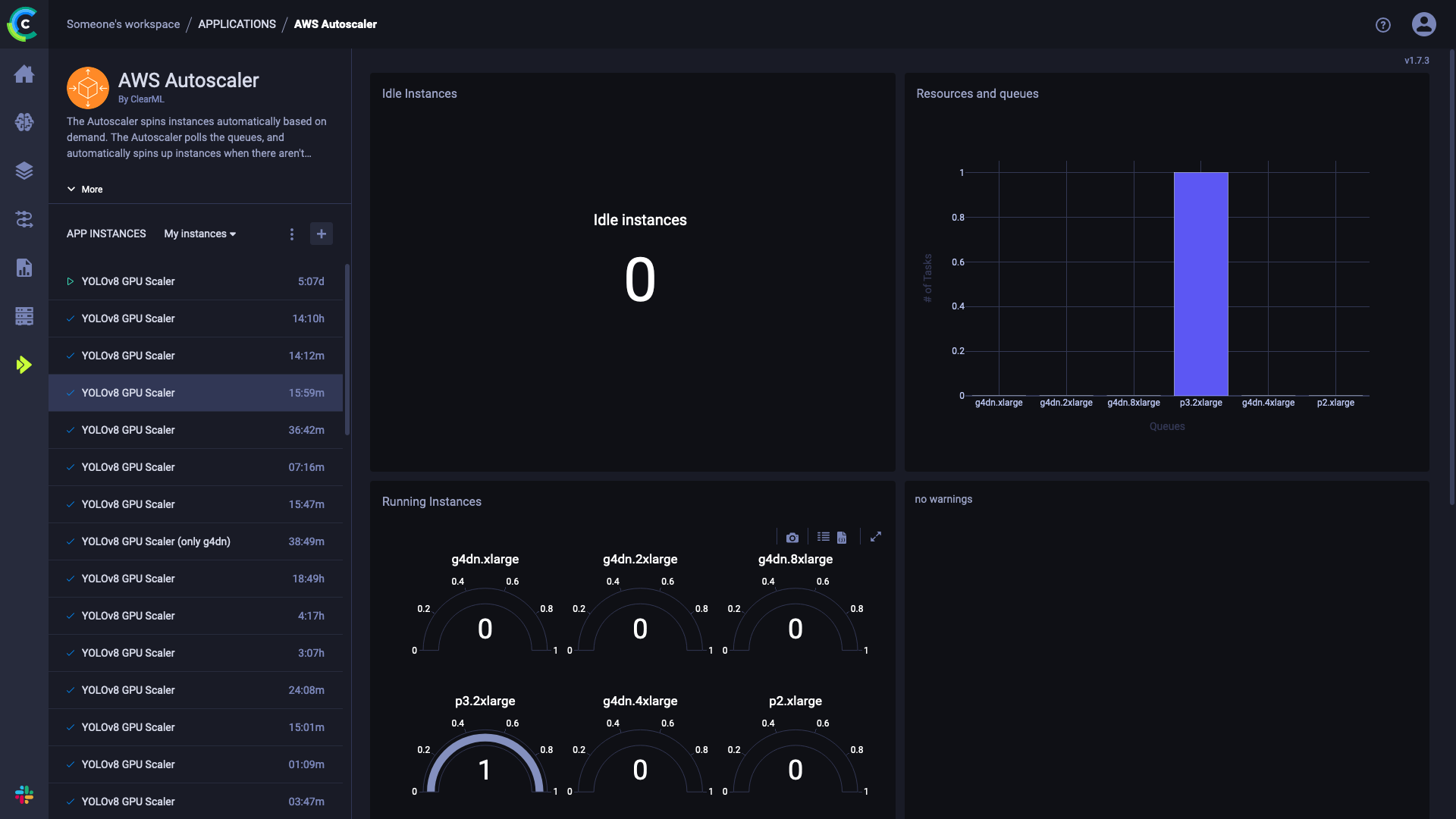Screen dimensions: 1456x819
Task: Open Projects via the brain icon
Action: 24,122
